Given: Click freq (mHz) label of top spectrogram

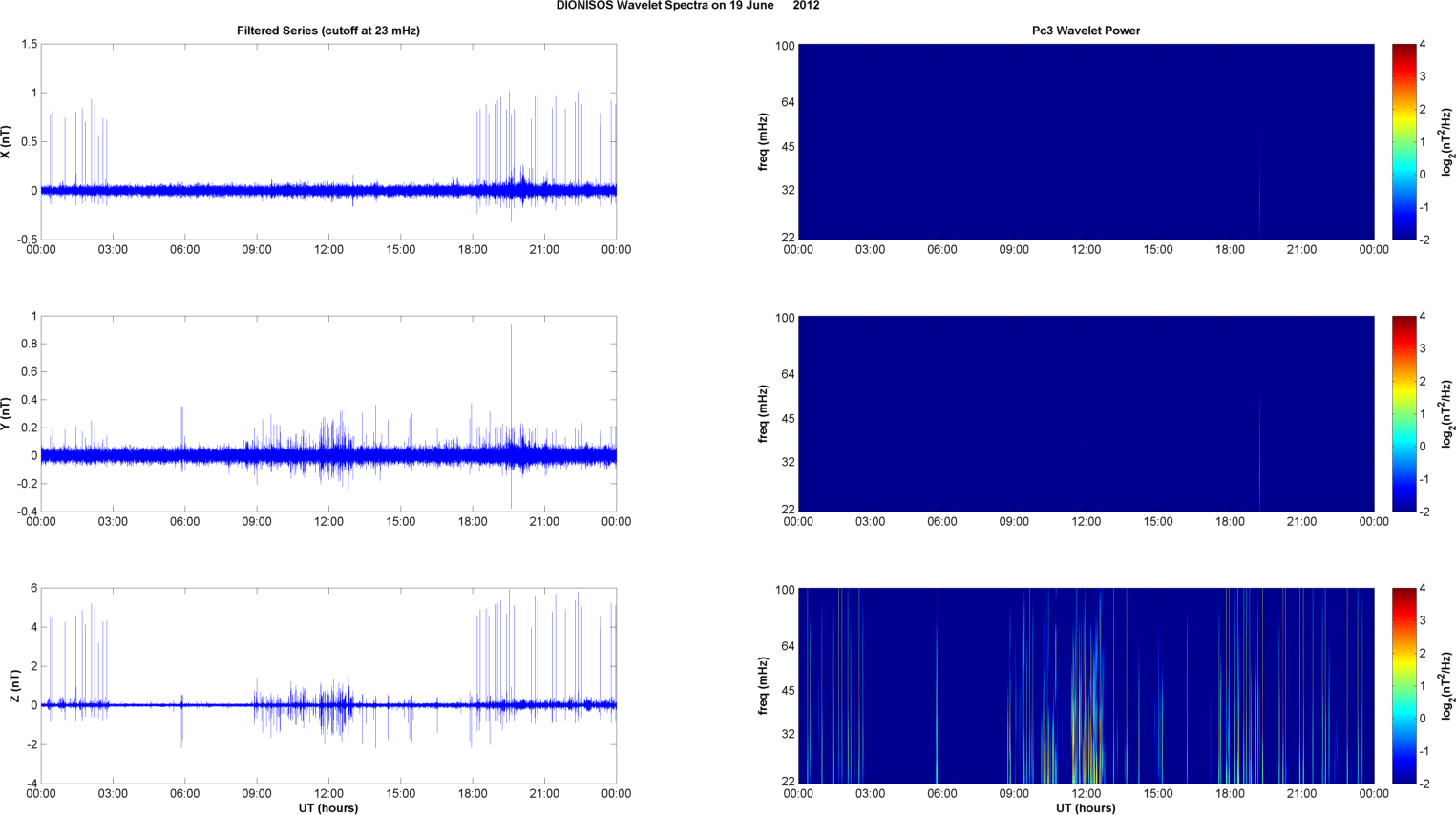Looking at the screenshot, I should click(x=763, y=142).
